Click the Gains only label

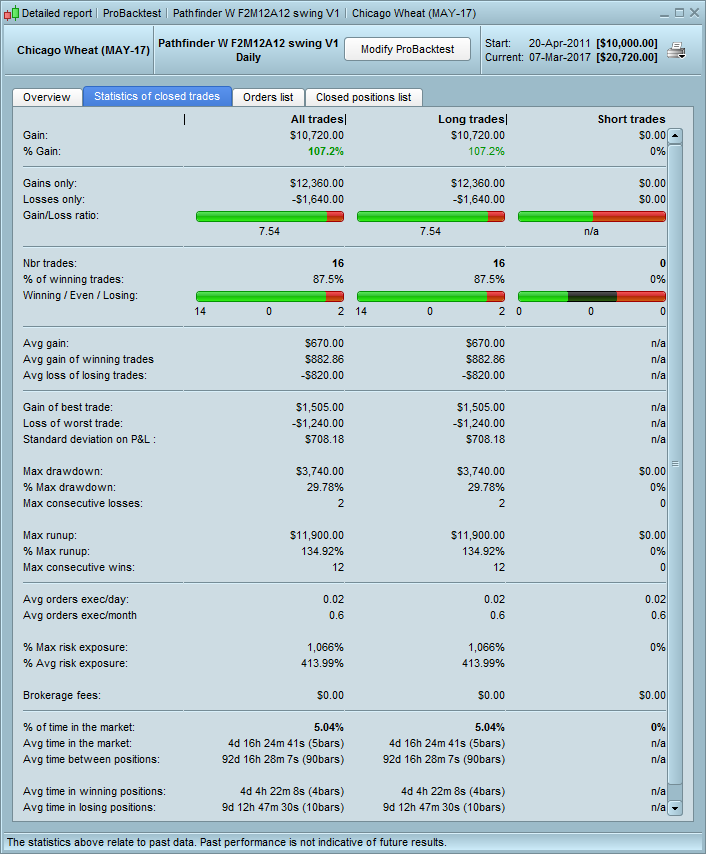(50, 184)
